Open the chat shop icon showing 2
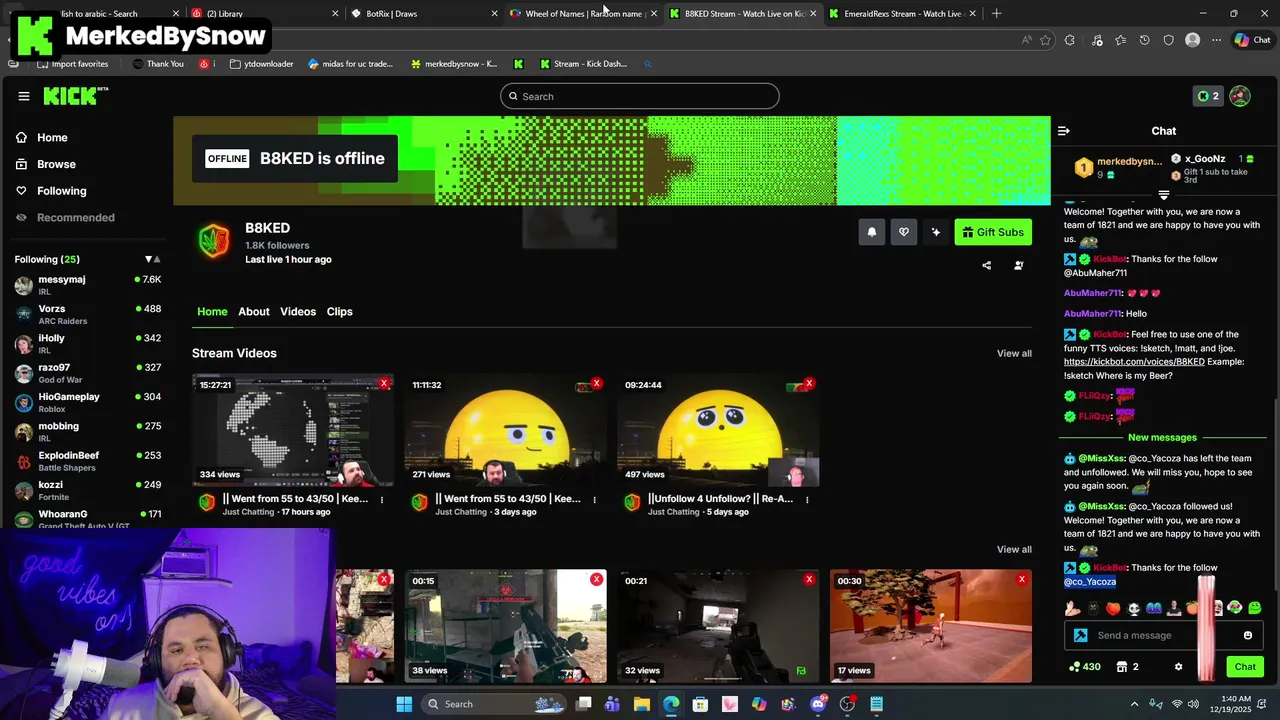 point(1127,667)
